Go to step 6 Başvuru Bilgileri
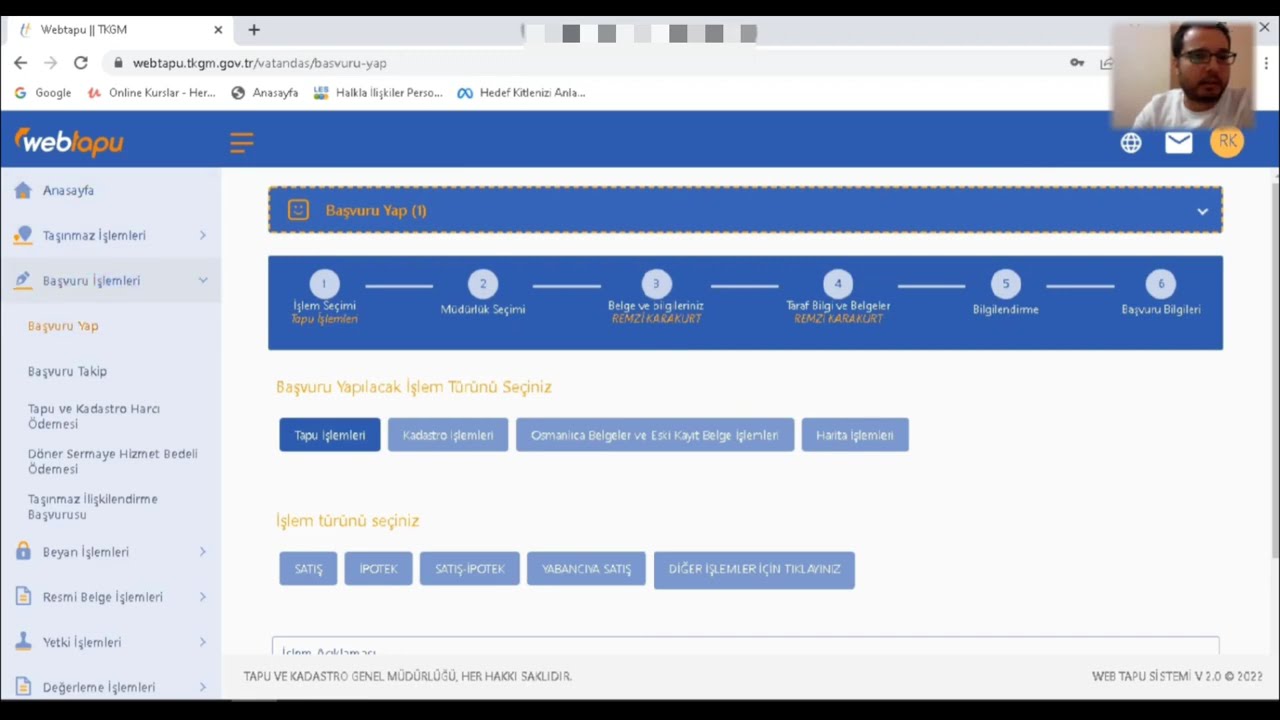The height and width of the screenshot is (720, 1280). tap(1161, 284)
